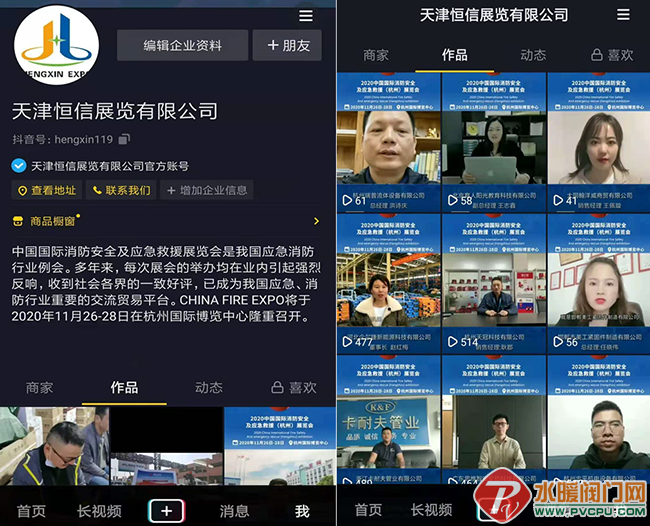Image resolution: width=650 pixels, height=526 pixels.
Task: Click 天津恒信展览有限公司官方账号 label
Action: point(110,166)
